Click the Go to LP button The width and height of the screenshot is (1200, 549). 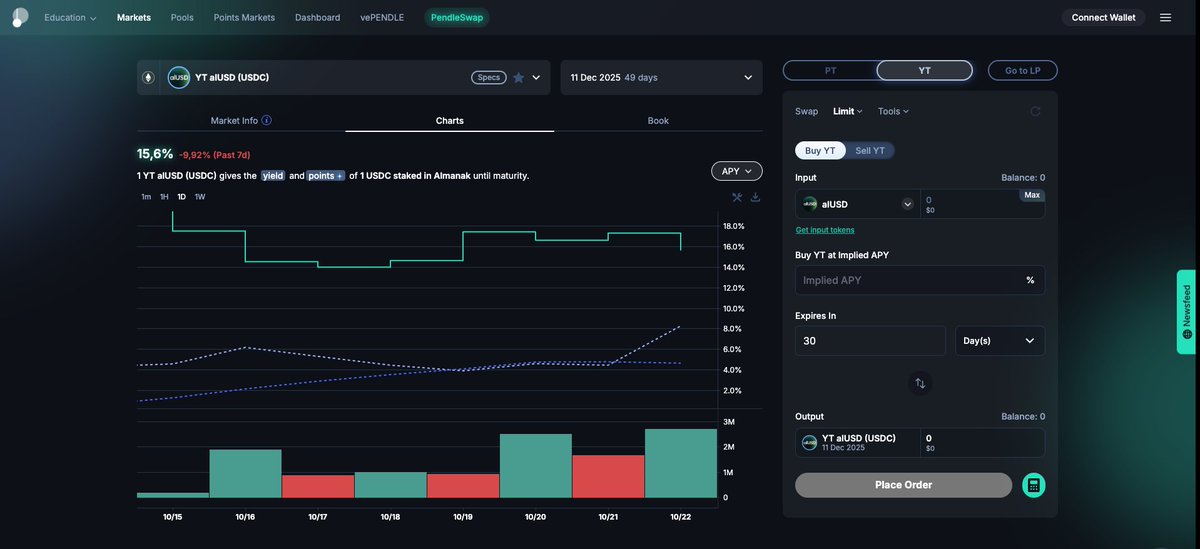[1023, 70]
